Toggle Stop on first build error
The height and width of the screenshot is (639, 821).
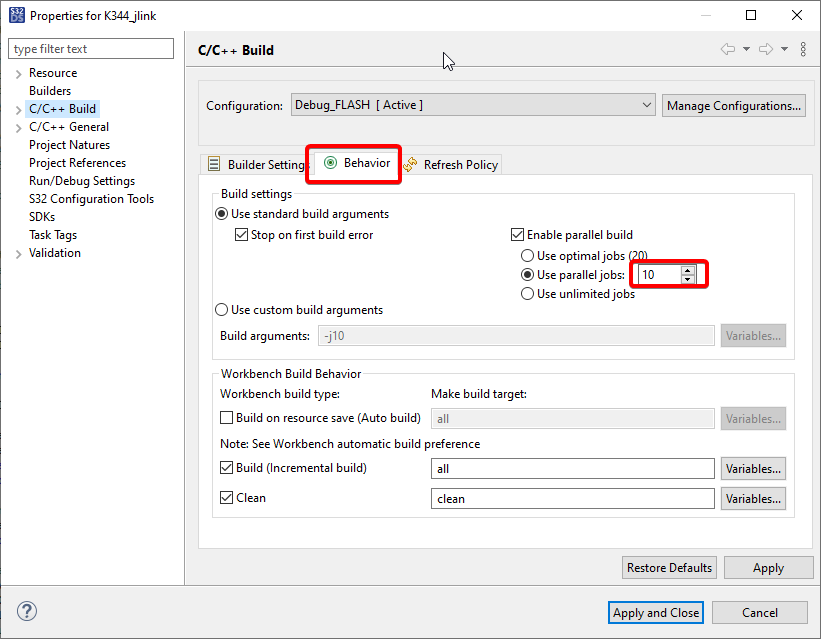tap(241, 235)
